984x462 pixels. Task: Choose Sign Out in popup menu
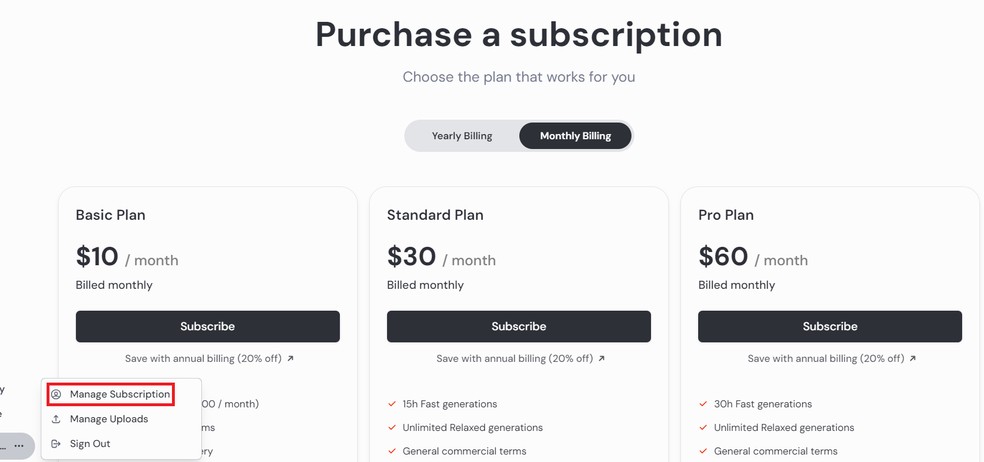90,444
